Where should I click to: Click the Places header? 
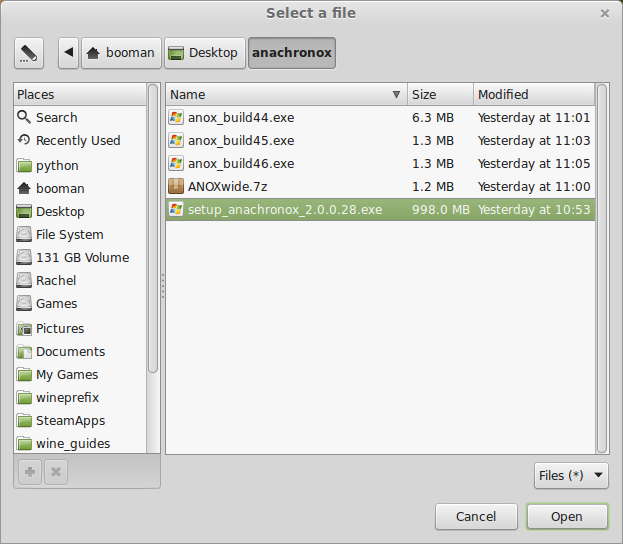click(x=80, y=95)
